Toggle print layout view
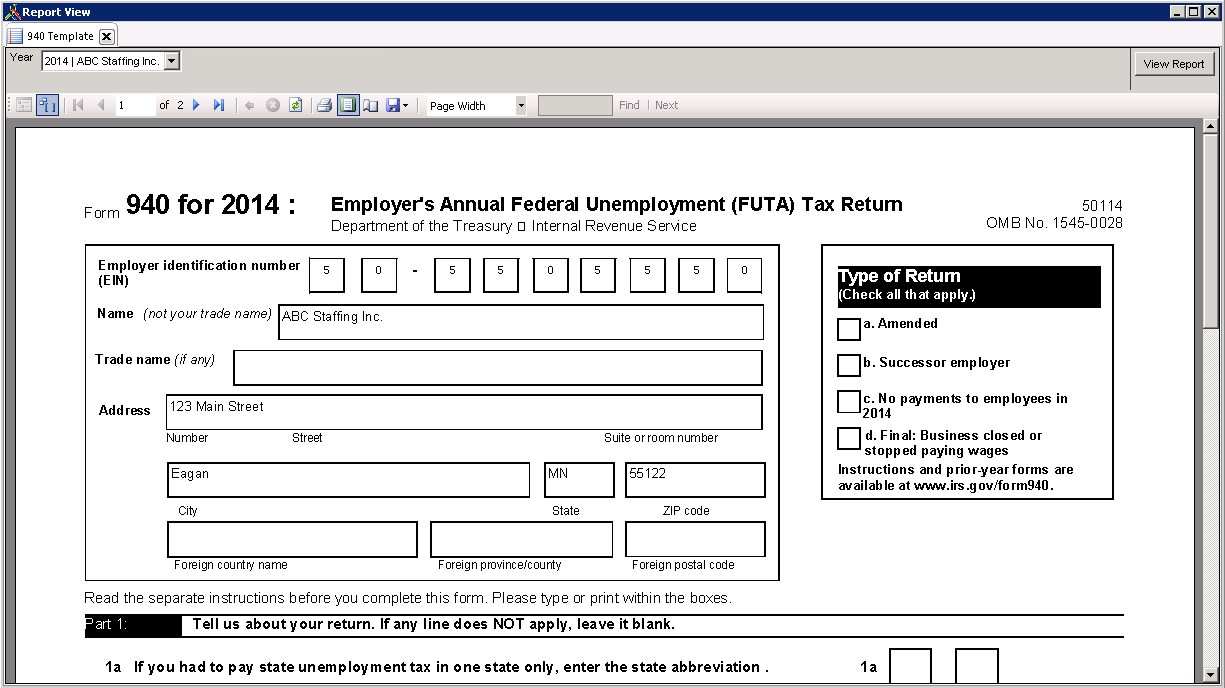The image size is (1225, 688). (x=347, y=105)
